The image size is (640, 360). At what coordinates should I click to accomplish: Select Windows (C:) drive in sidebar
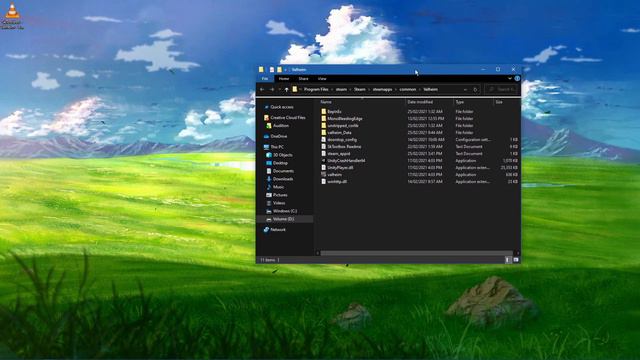(x=285, y=211)
